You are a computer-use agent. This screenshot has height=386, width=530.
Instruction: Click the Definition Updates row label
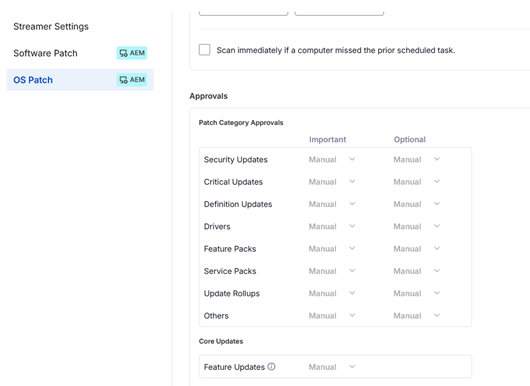pos(238,204)
